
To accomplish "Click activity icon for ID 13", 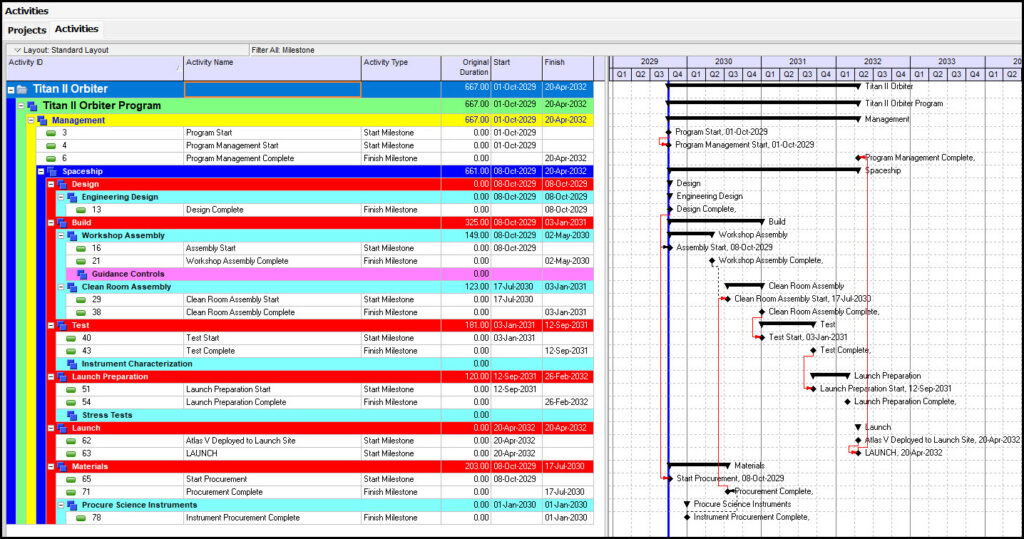I will 81,210.
